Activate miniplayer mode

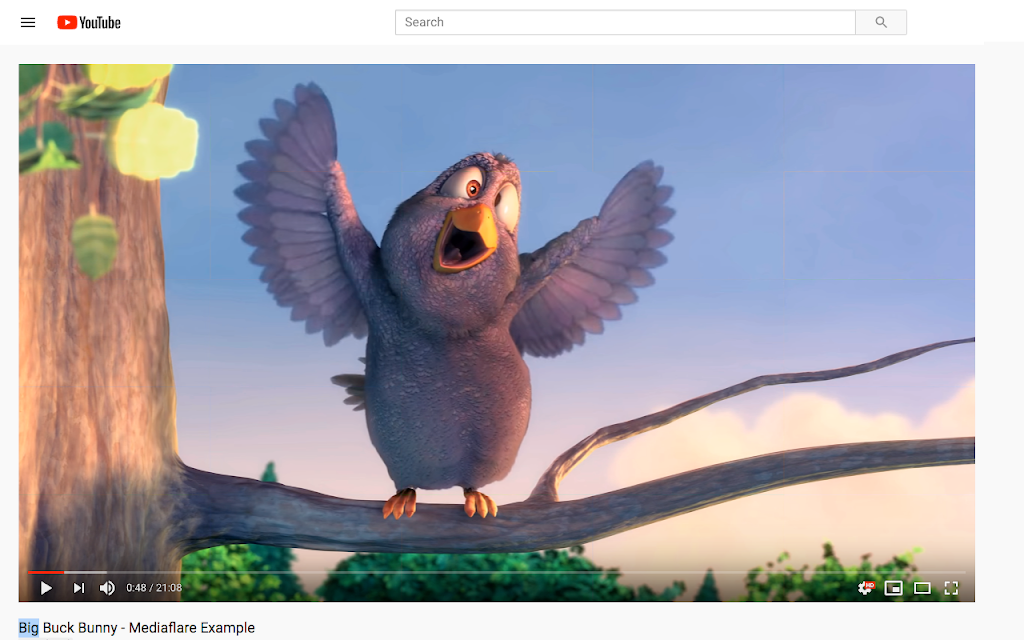click(x=893, y=588)
